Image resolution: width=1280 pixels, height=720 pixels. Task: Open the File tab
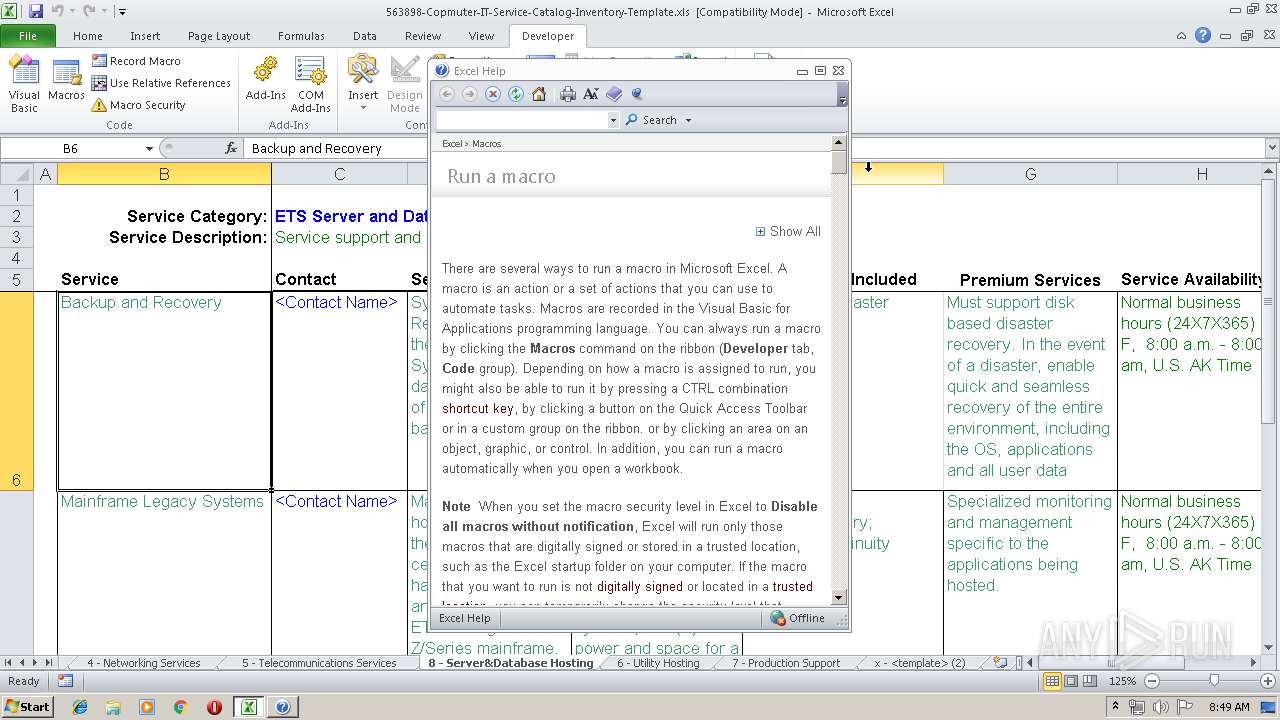[28, 36]
